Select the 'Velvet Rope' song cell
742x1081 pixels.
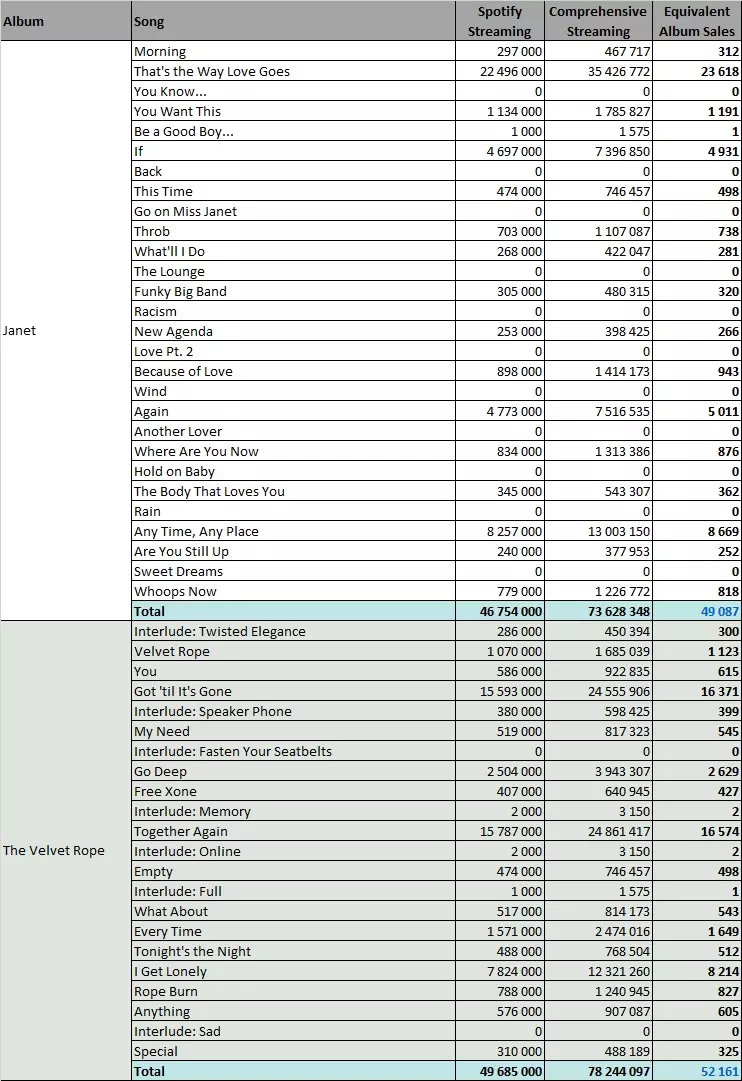tap(293, 651)
